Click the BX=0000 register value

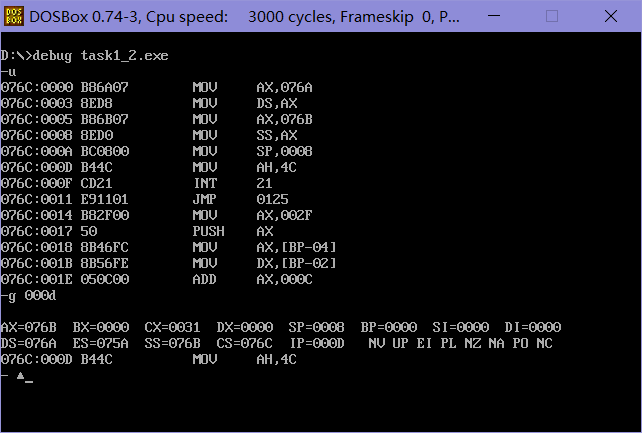(x=101, y=327)
